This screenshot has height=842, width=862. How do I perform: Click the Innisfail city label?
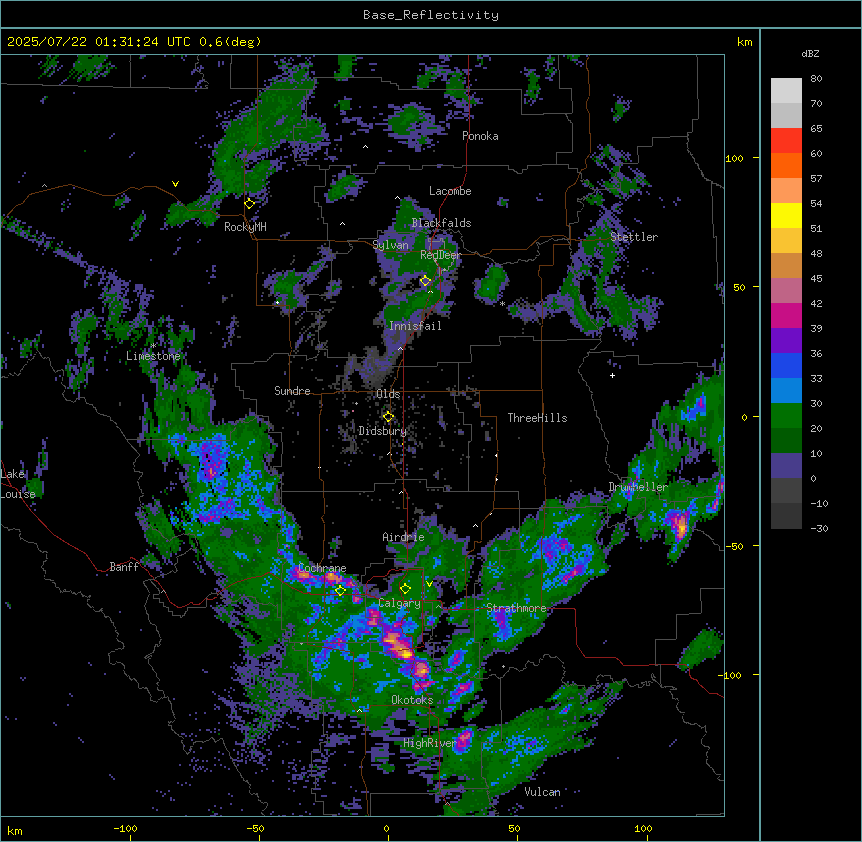click(x=415, y=326)
